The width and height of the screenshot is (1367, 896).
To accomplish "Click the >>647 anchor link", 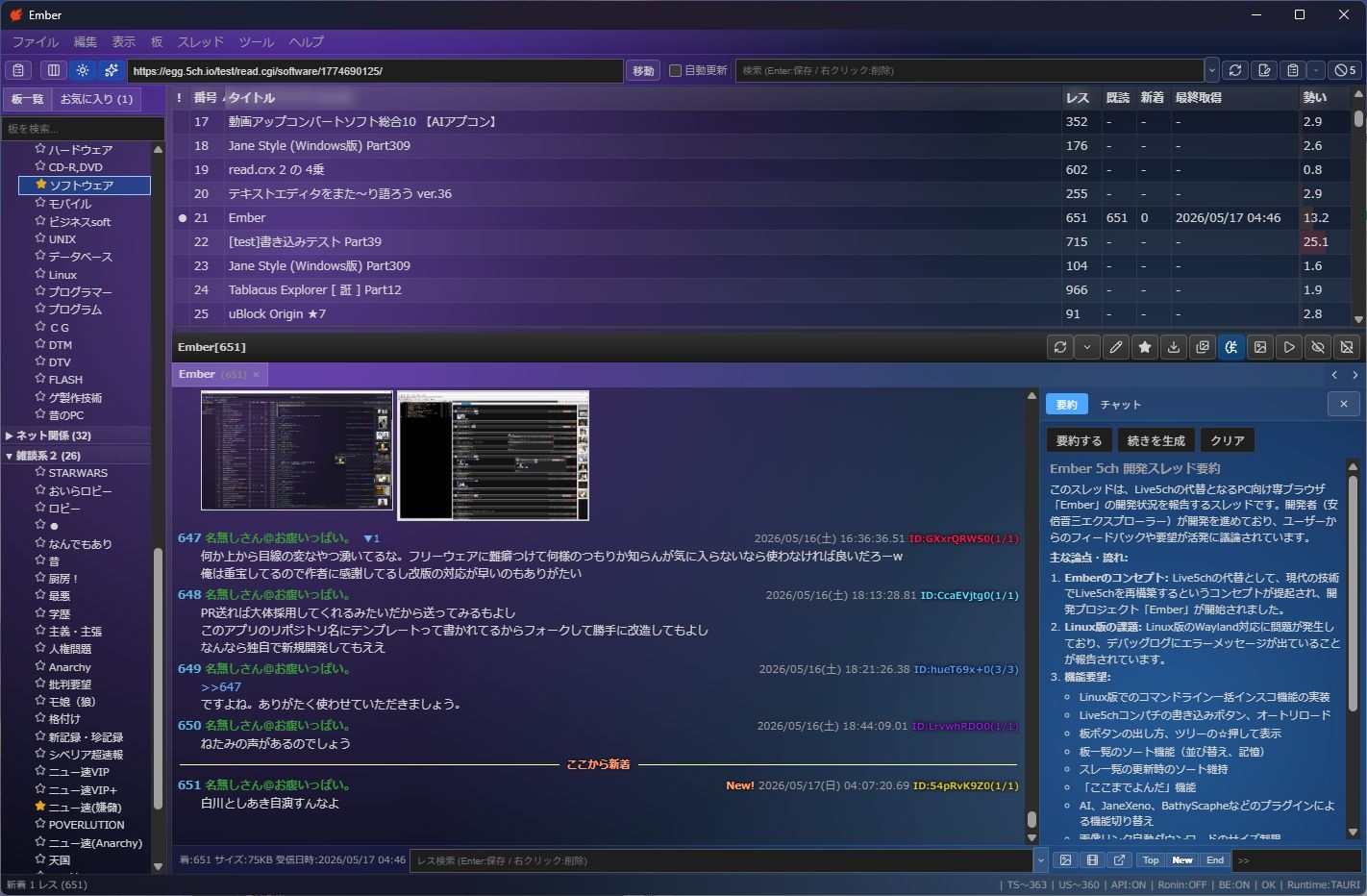I will click(221, 686).
